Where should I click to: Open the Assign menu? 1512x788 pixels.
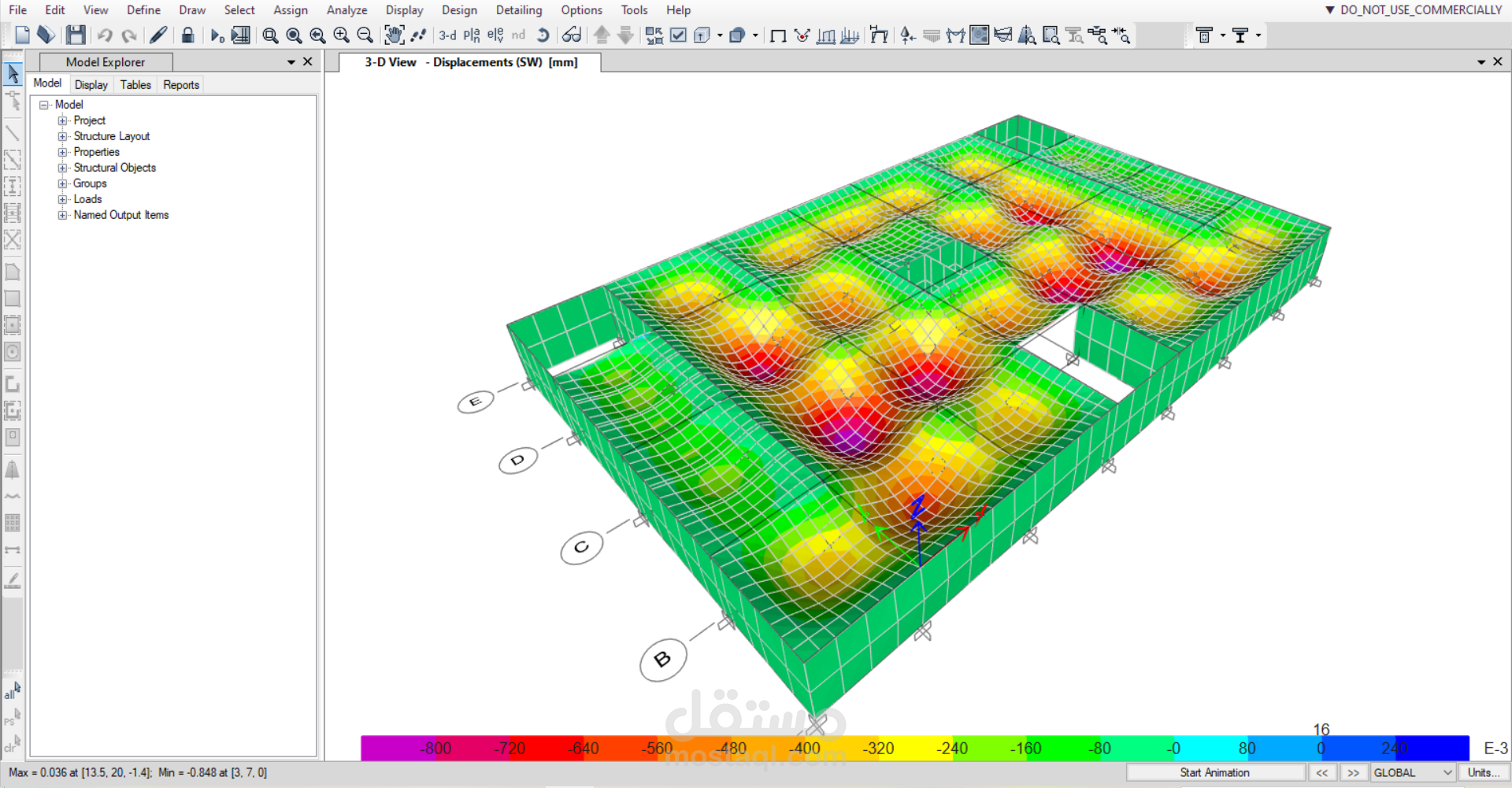[x=291, y=10]
